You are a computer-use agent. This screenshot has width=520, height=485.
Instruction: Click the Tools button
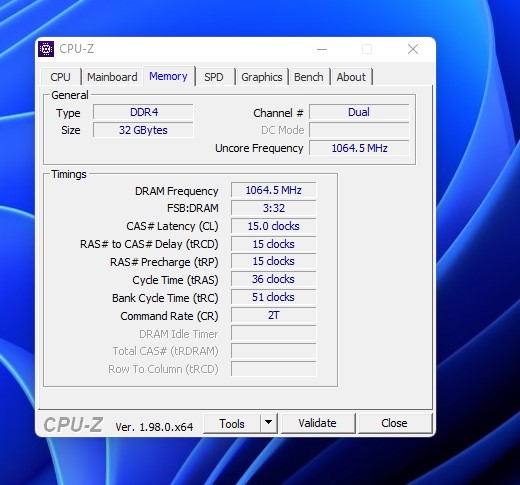click(x=232, y=424)
